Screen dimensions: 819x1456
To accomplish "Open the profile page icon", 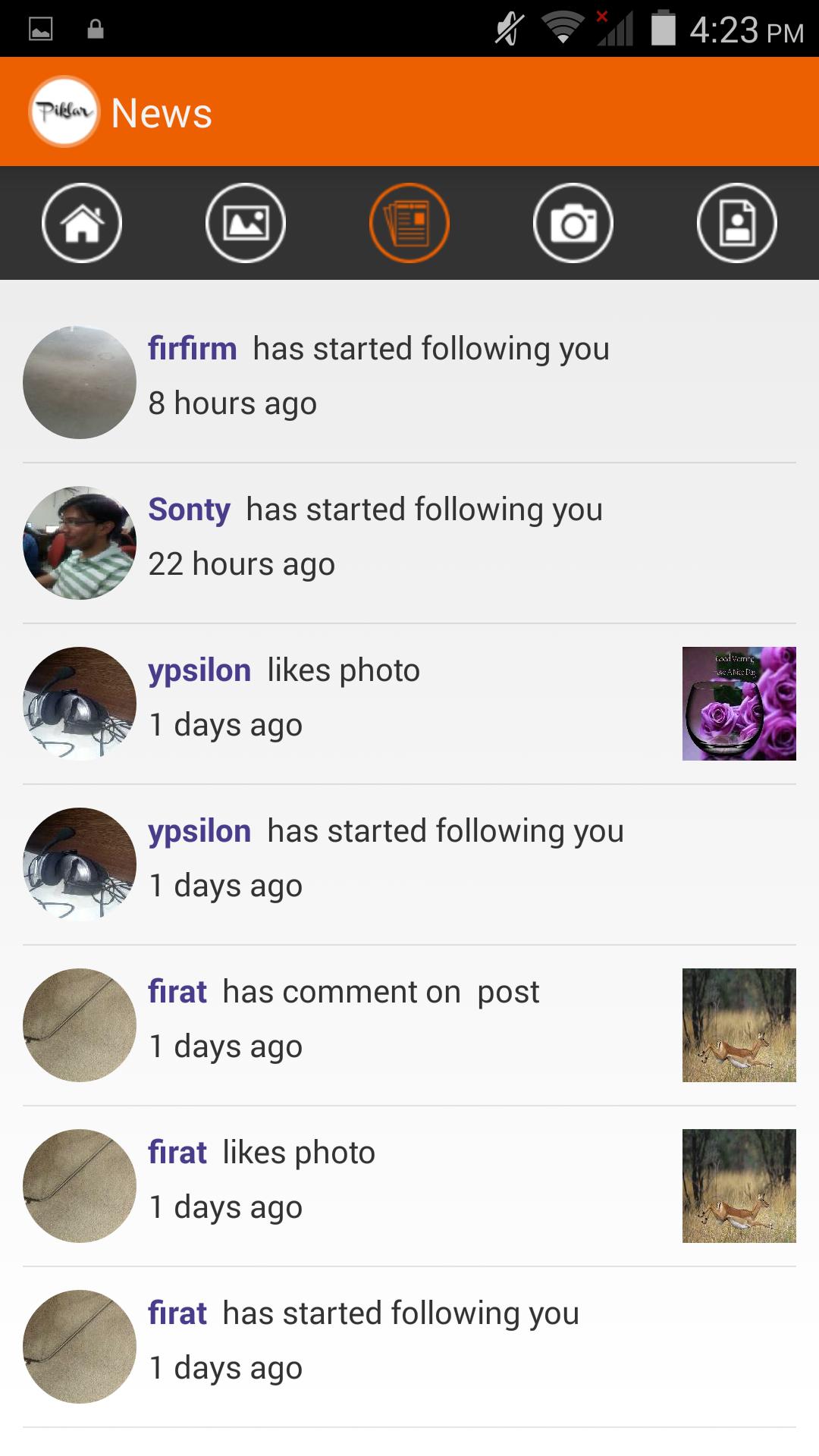I will [737, 223].
